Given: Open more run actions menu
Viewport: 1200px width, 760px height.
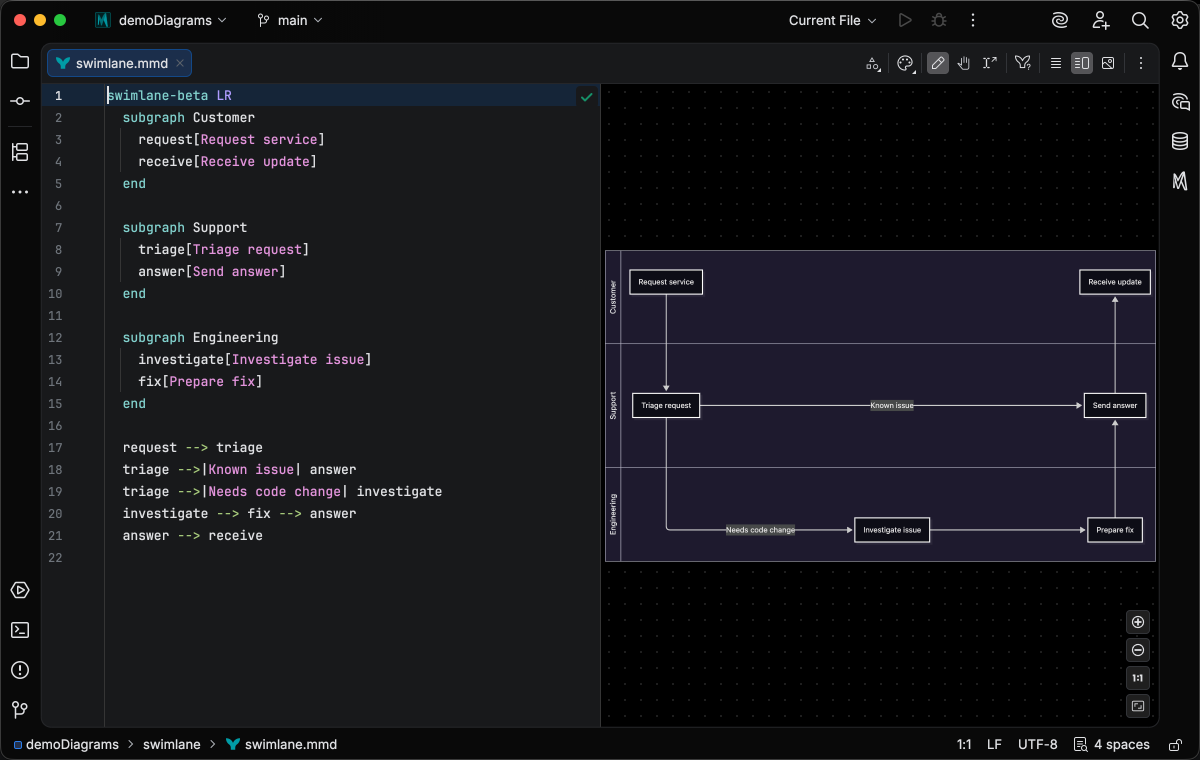Looking at the screenshot, I should (x=971, y=20).
